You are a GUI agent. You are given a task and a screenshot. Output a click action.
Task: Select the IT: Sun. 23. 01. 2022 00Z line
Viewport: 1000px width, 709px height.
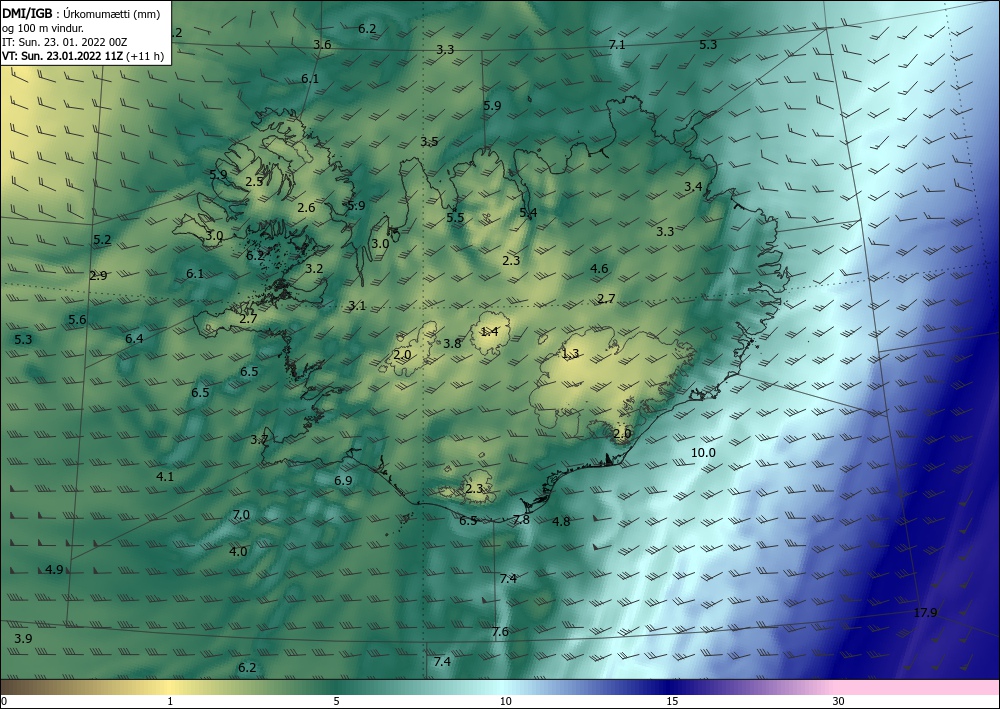point(64,42)
